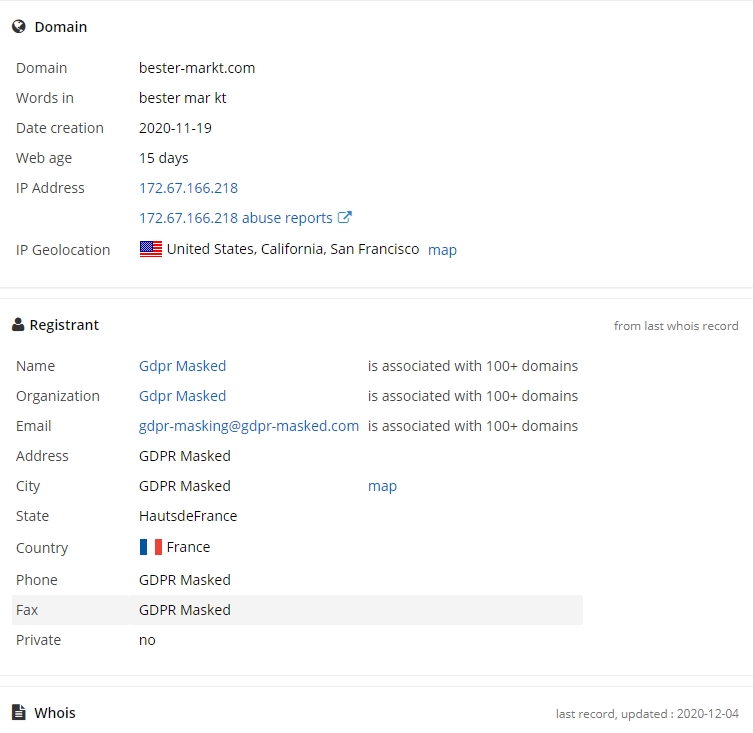The height and width of the screenshot is (733, 753).
Task: Click the Fax row highlighted in gray
Action: [x=297, y=610]
